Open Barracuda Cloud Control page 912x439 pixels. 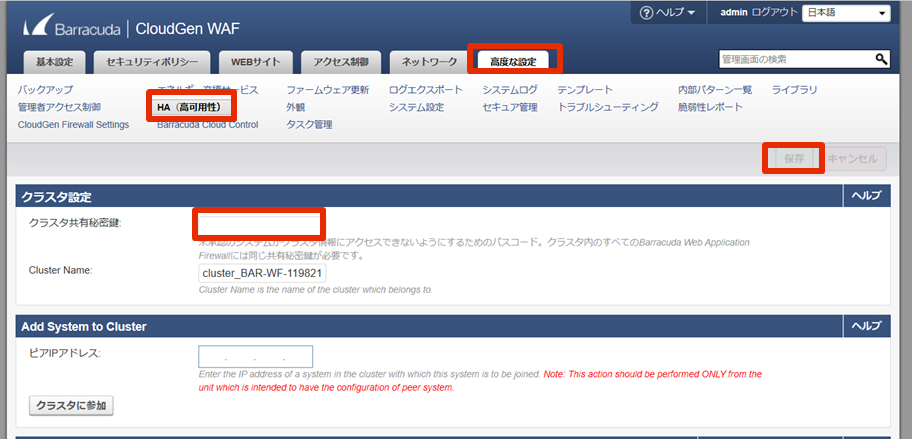208,124
